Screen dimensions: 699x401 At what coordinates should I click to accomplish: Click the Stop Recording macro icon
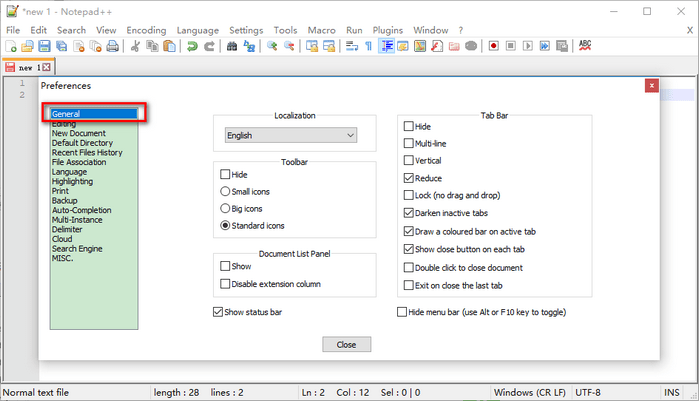(x=510, y=46)
